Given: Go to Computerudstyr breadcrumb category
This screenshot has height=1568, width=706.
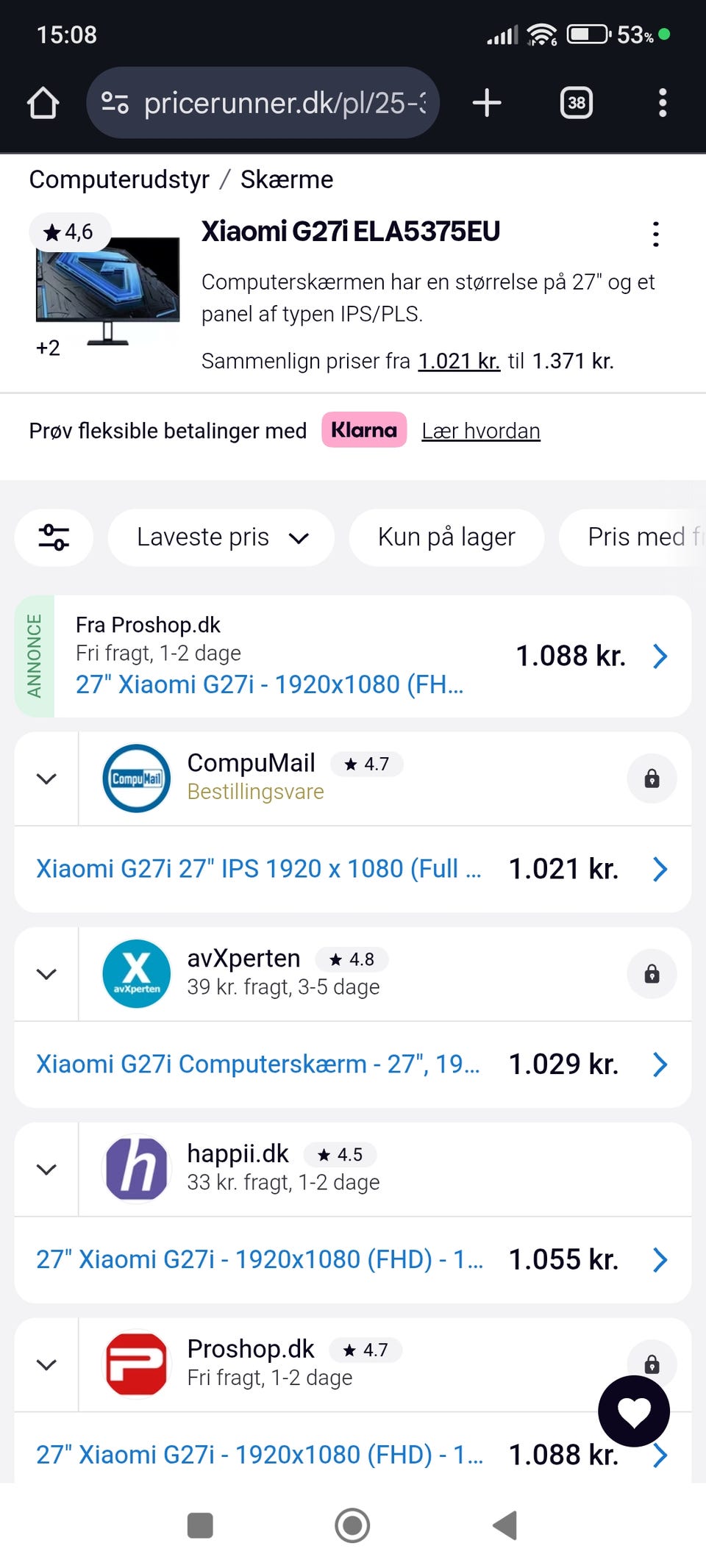Looking at the screenshot, I should (x=119, y=179).
